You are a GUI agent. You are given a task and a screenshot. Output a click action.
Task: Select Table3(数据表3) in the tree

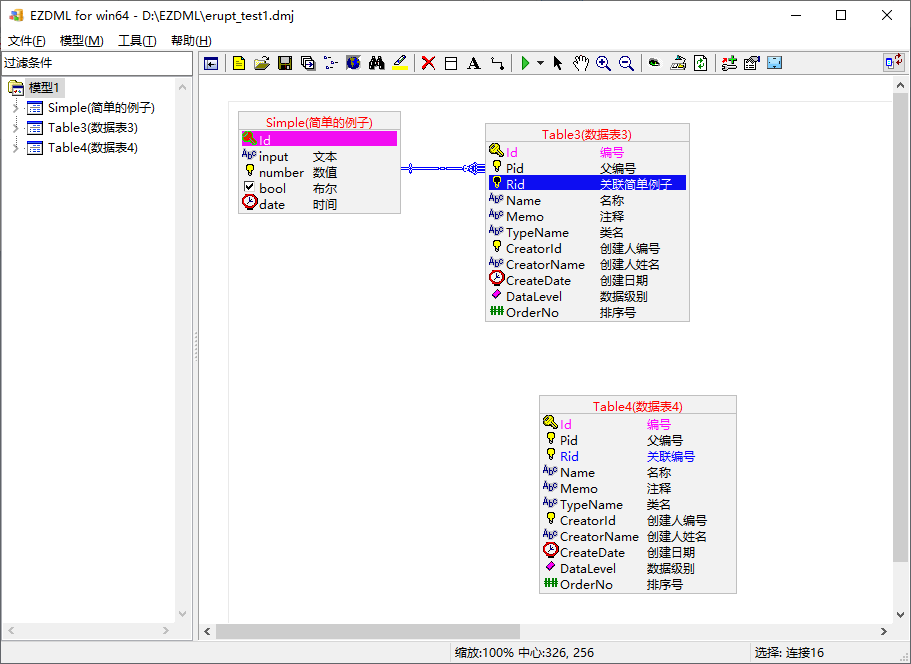click(x=93, y=128)
